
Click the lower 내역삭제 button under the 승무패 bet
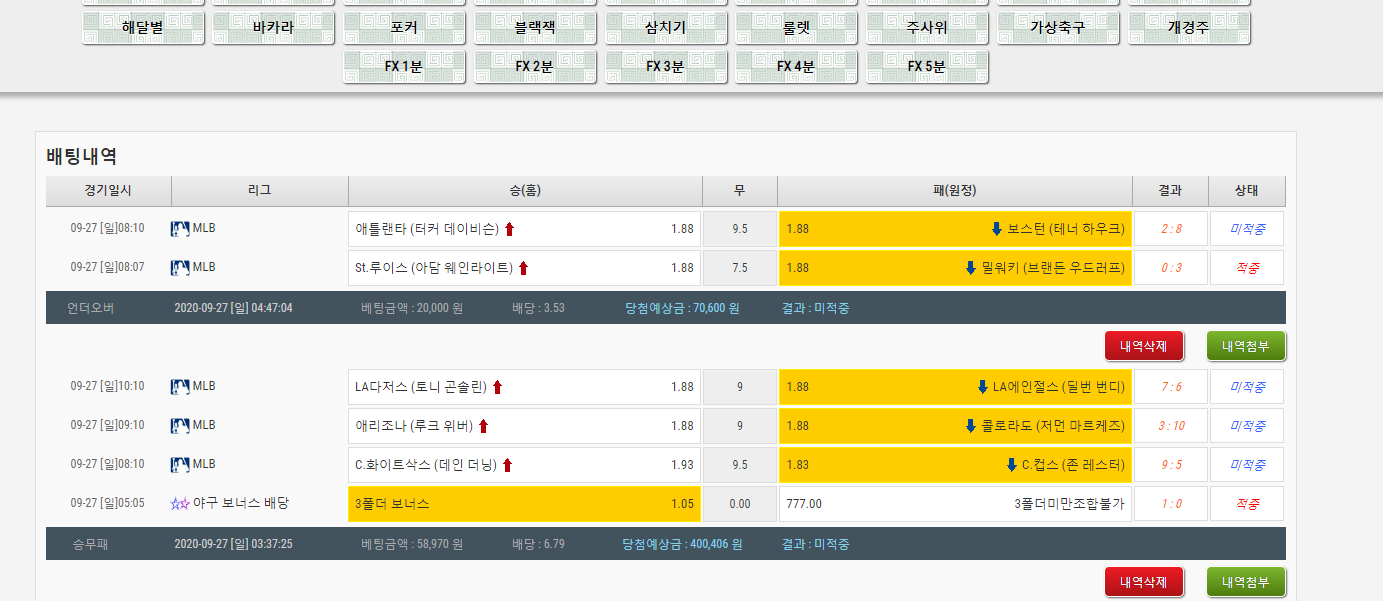point(1144,582)
